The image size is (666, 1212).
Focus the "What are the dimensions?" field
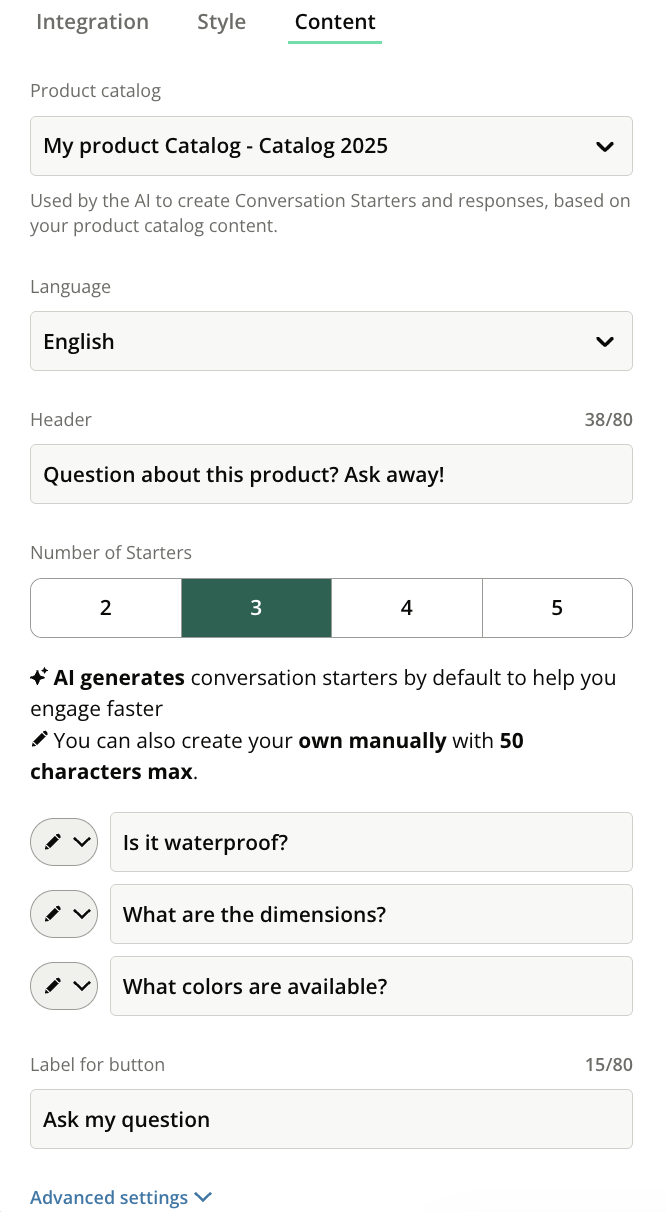coord(371,914)
